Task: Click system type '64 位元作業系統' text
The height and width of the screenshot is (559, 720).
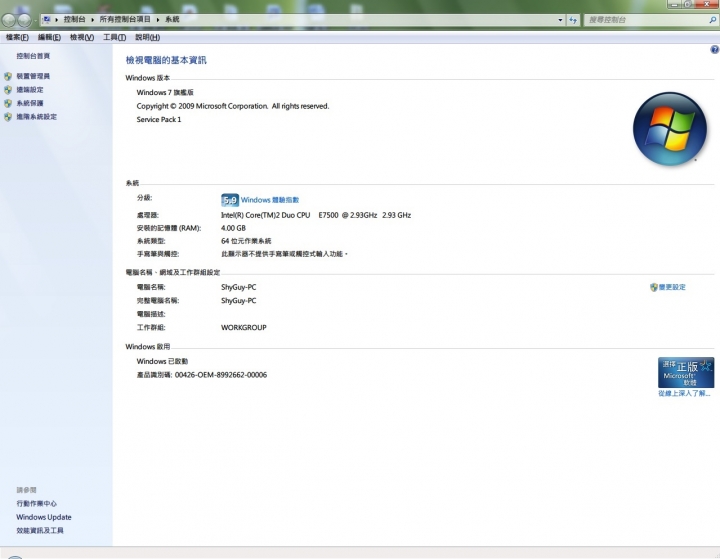Action: [x=246, y=241]
